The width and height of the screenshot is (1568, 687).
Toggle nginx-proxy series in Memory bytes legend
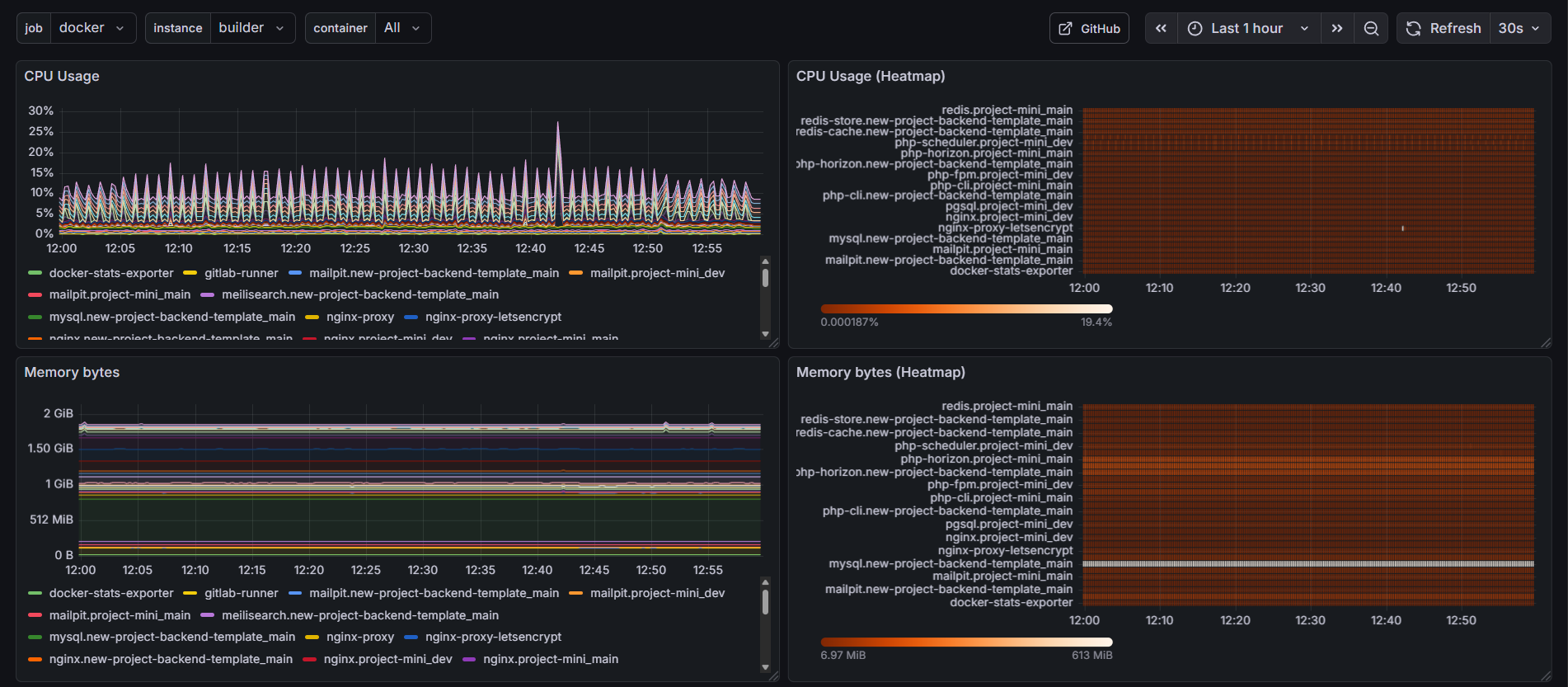(359, 637)
